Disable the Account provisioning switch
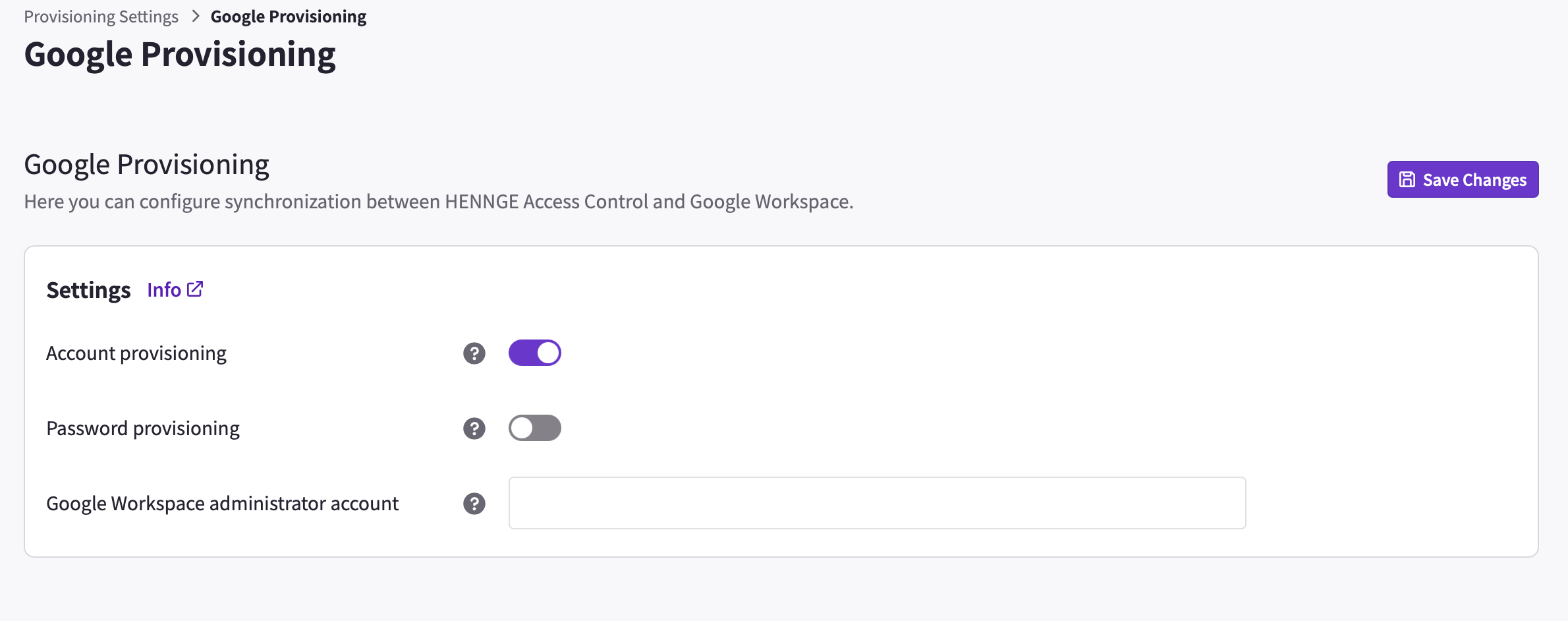 [x=535, y=353]
